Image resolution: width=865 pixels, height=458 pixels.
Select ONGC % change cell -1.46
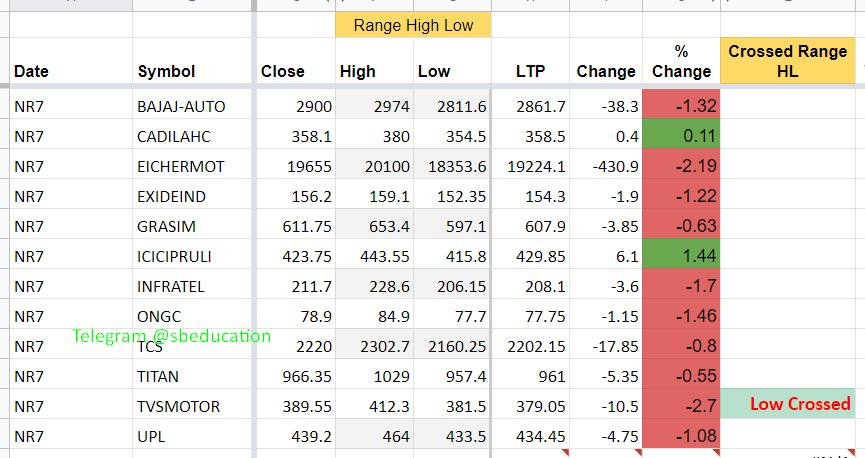tap(681, 315)
